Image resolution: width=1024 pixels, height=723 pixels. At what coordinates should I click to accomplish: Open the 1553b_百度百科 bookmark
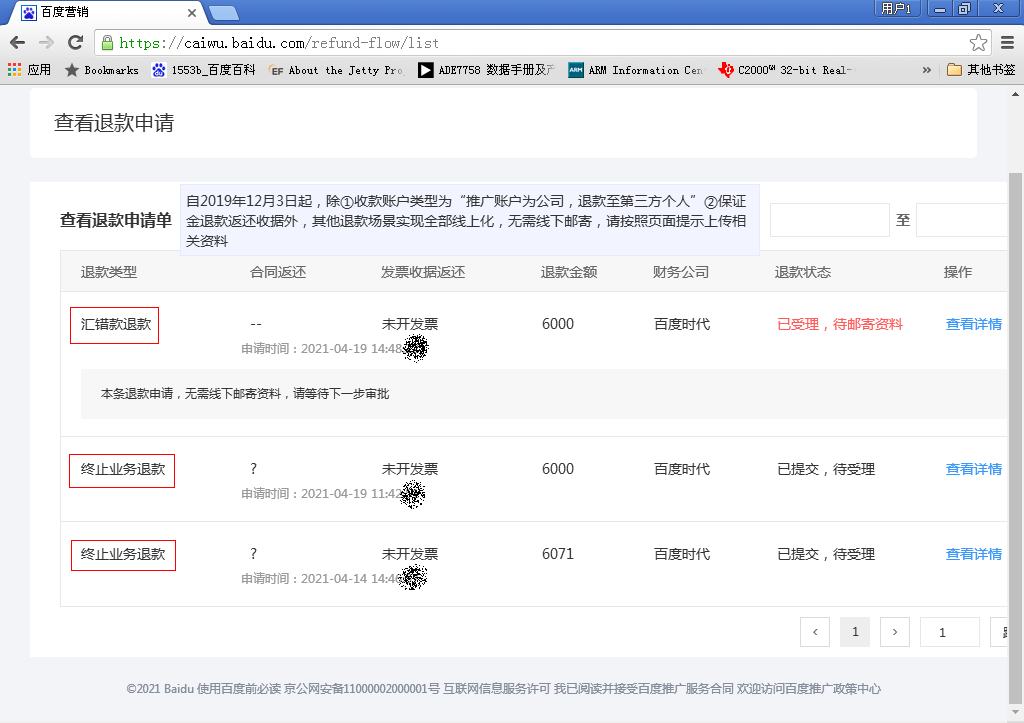pos(203,70)
